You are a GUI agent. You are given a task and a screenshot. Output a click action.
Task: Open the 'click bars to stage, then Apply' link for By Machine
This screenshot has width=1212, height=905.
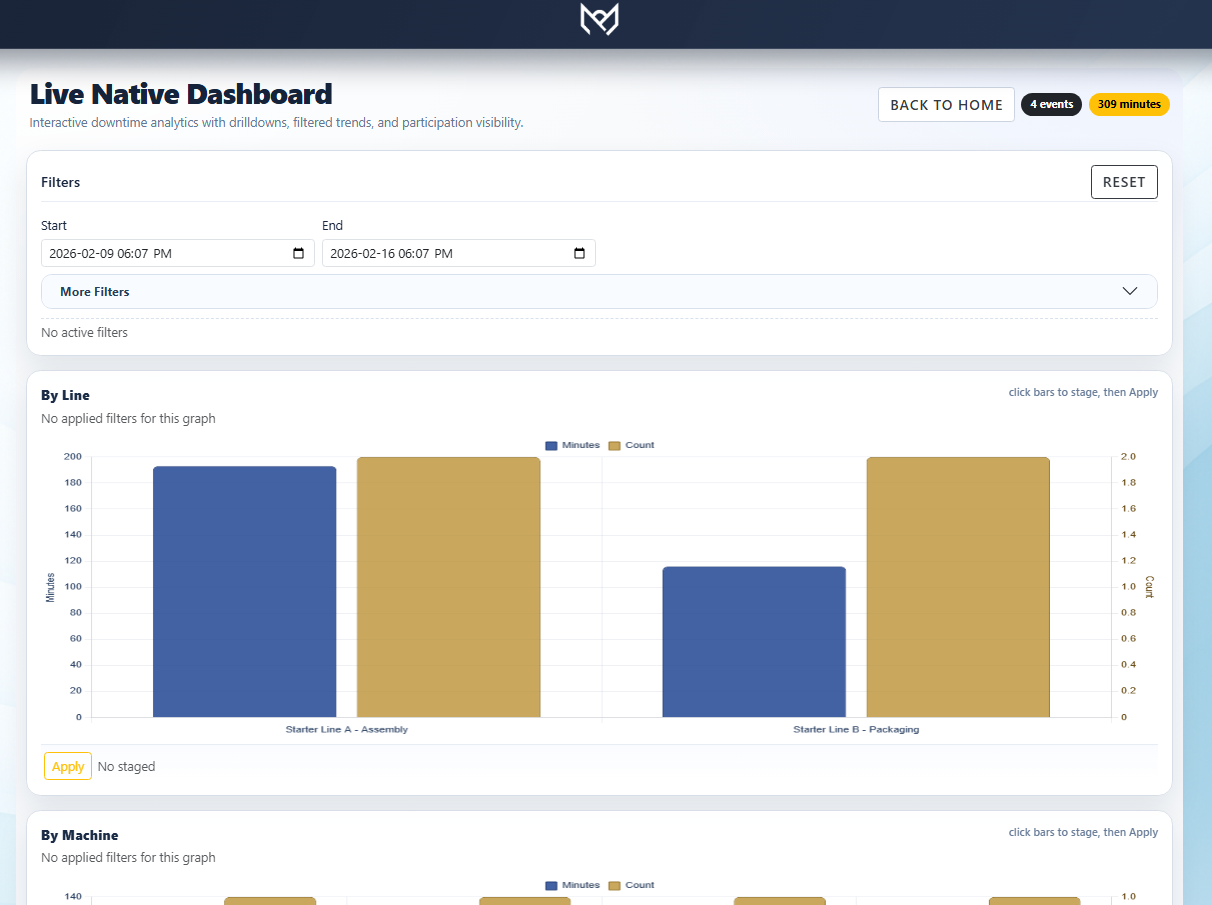[1082, 832]
